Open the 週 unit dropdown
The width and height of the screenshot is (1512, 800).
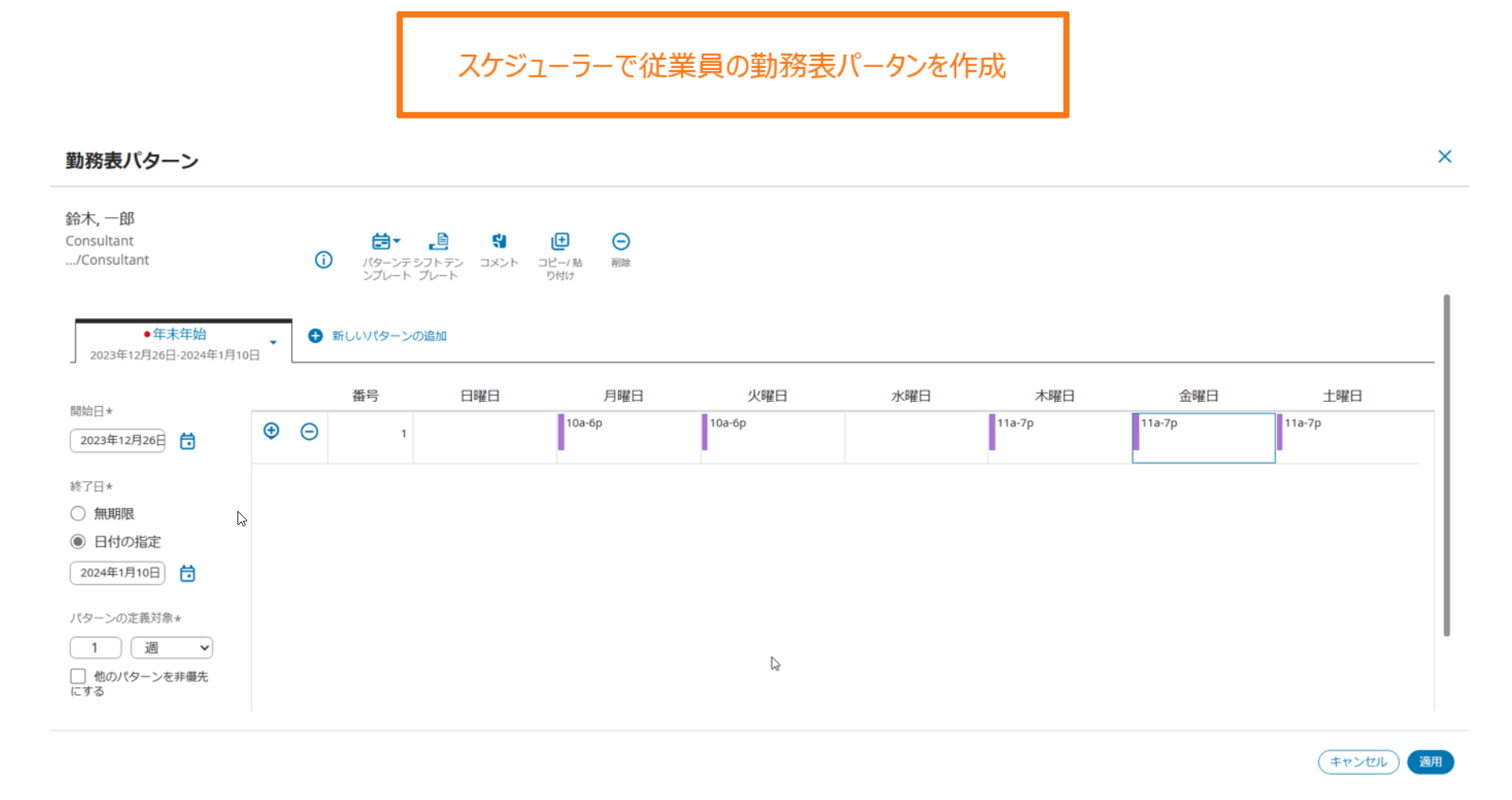tap(171, 647)
